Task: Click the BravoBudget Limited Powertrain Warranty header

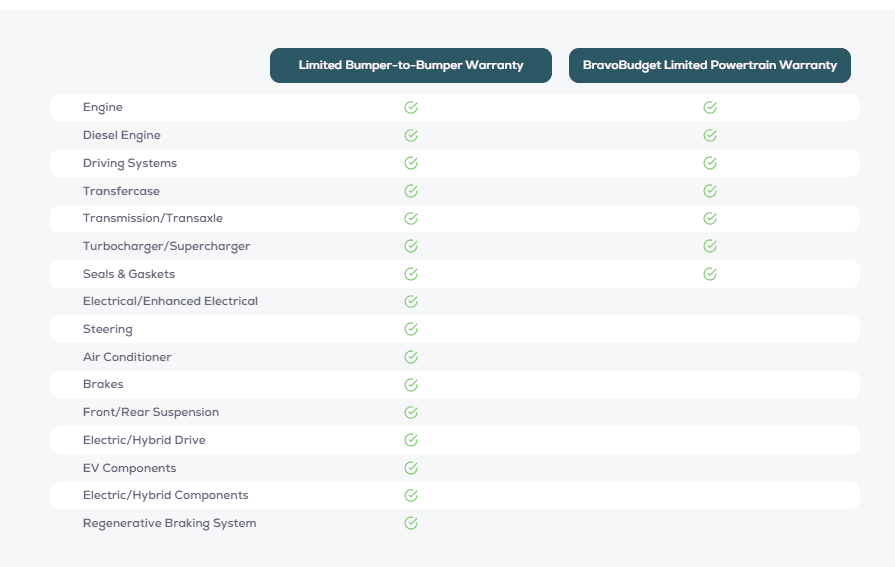Action: click(709, 65)
